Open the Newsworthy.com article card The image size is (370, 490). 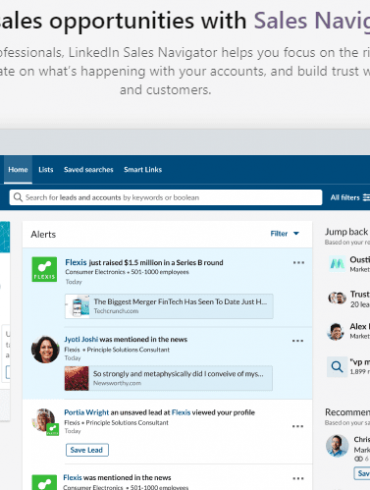click(x=169, y=378)
